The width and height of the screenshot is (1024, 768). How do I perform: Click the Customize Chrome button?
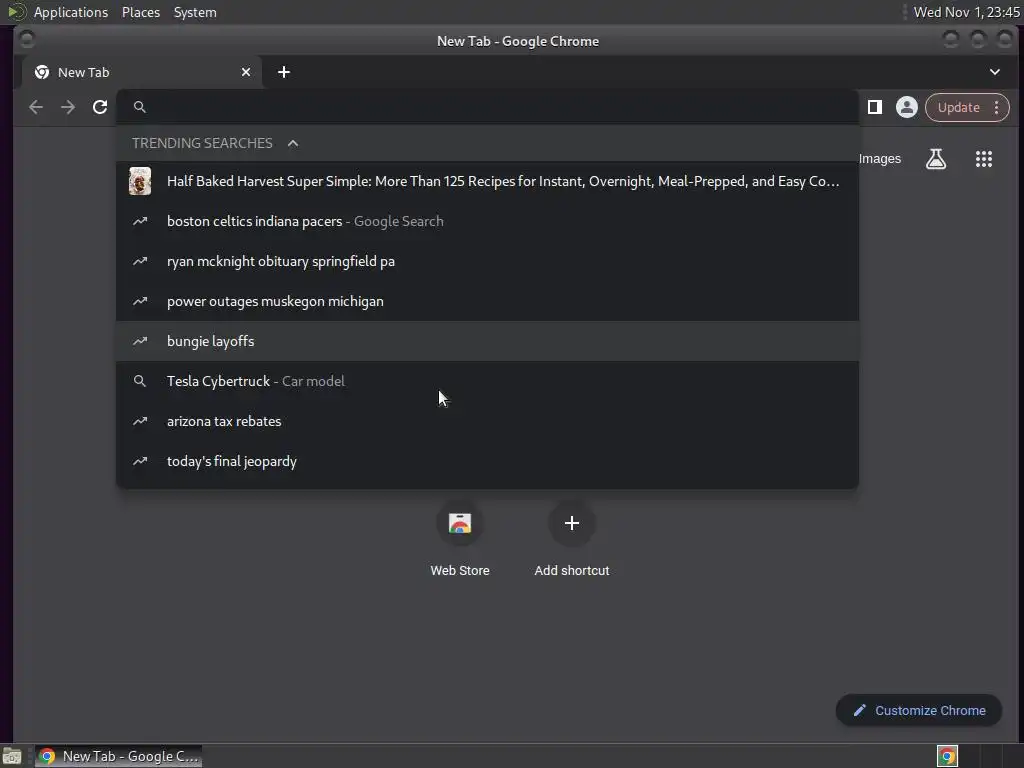[919, 711]
